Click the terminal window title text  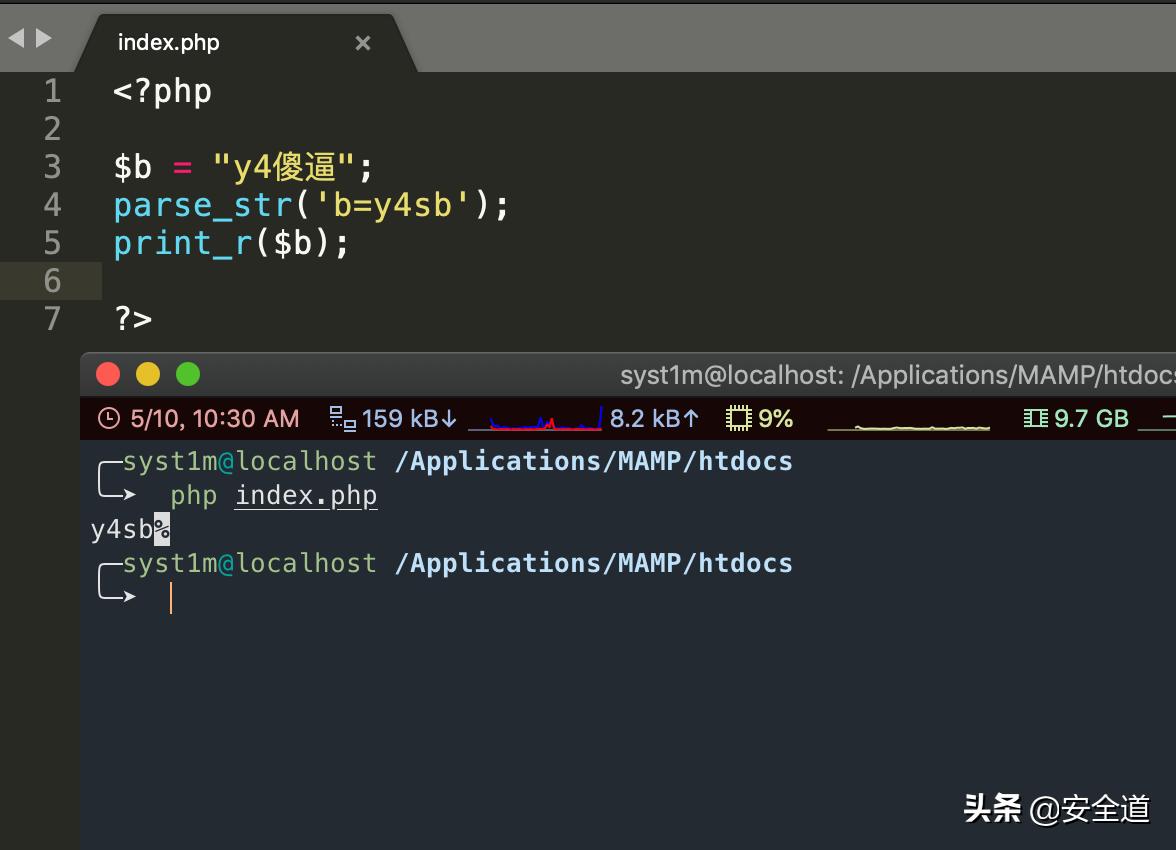[898, 375]
